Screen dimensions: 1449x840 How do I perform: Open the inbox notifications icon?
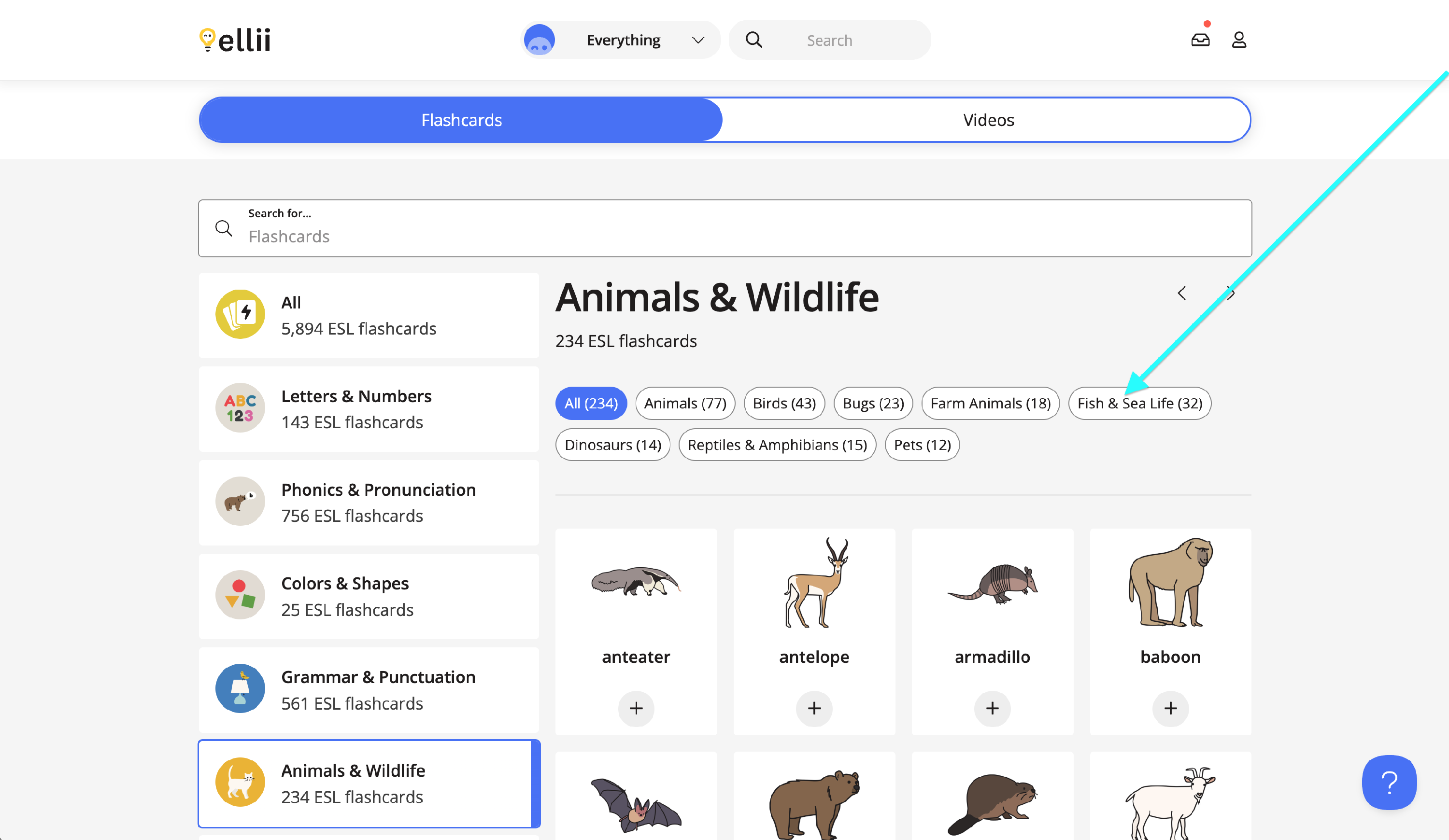(1200, 40)
